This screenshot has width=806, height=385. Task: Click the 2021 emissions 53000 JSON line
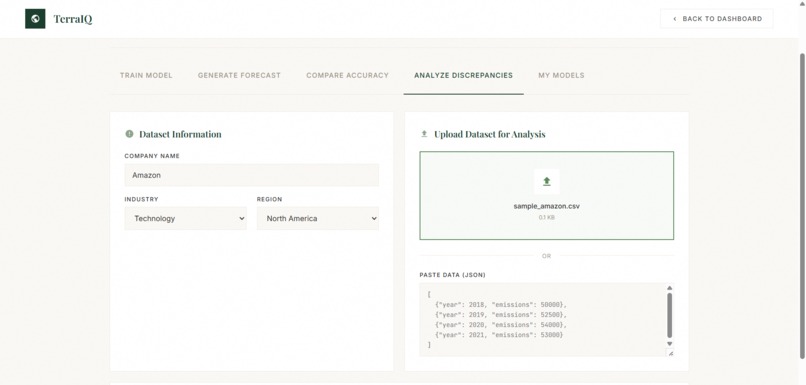point(499,335)
